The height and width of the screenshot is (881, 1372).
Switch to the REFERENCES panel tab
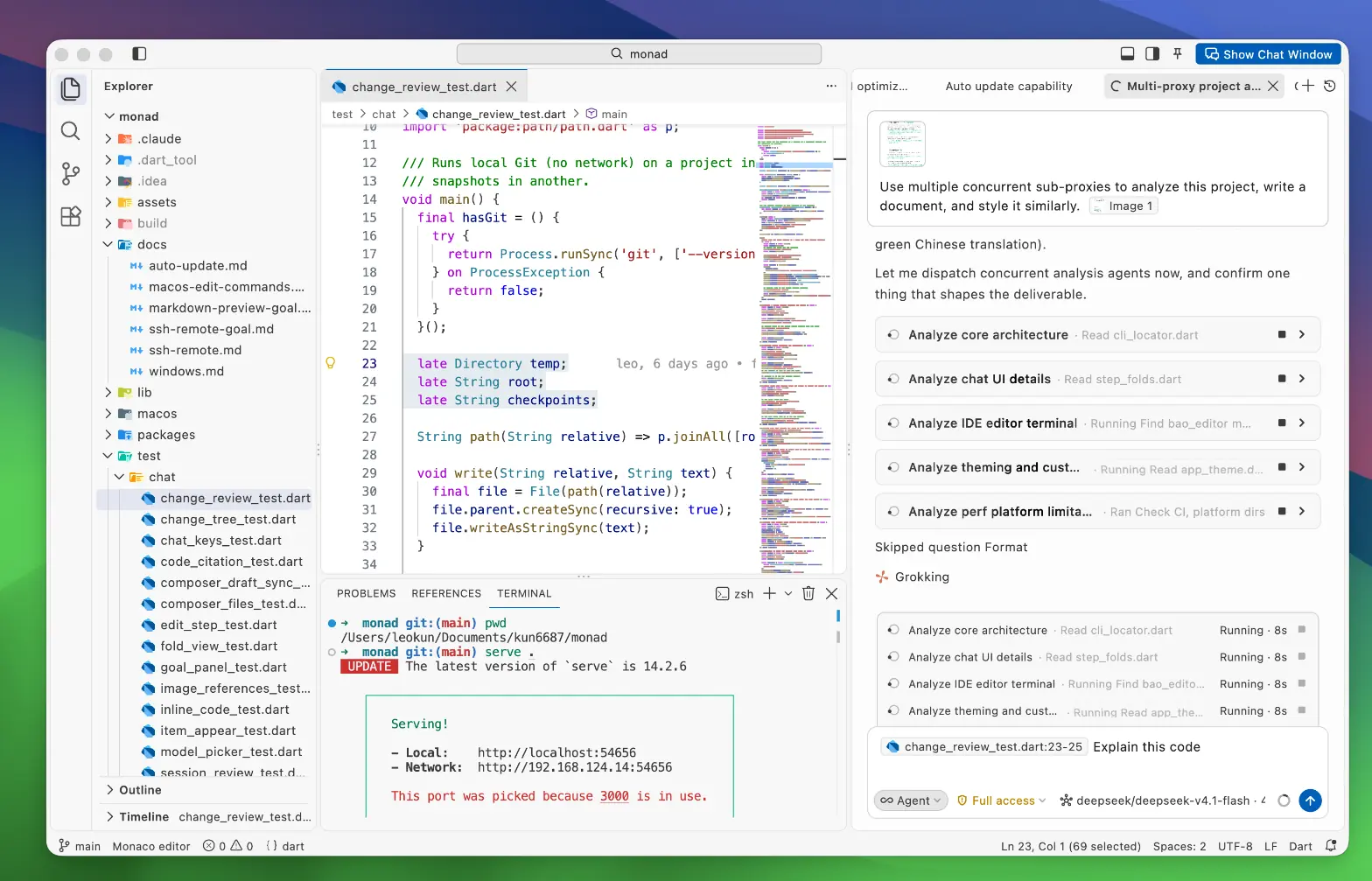click(x=446, y=593)
